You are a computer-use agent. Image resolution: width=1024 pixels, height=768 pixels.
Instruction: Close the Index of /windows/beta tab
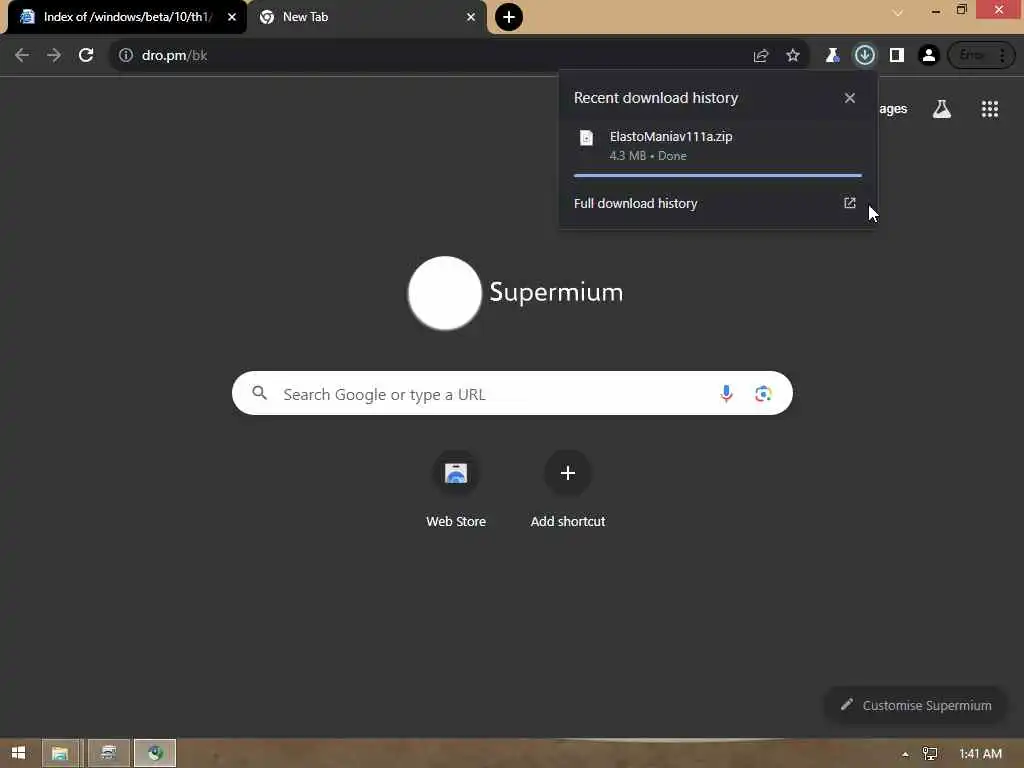(x=232, y=17)
